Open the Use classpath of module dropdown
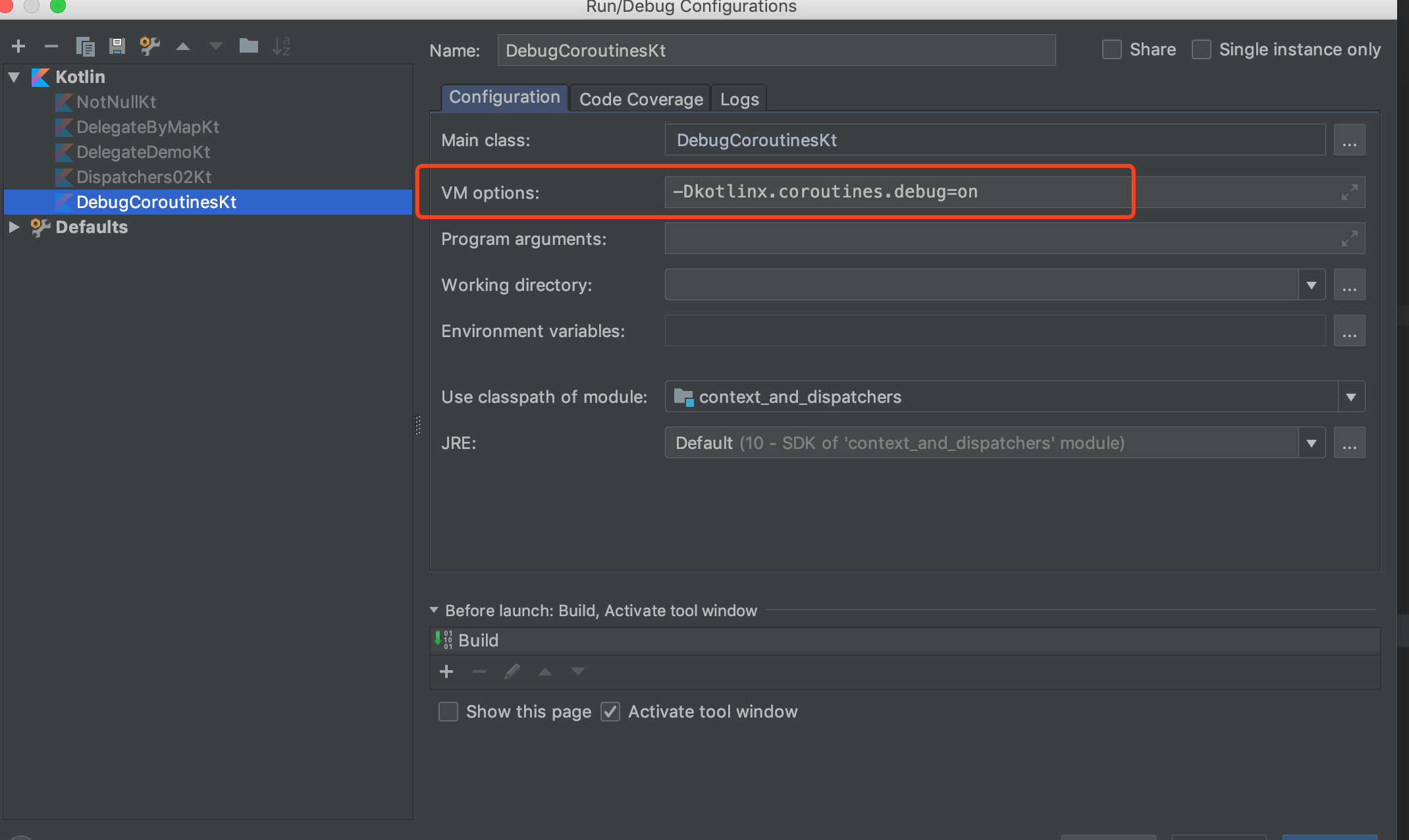The height and width of the screenshot is (840, 1409). point(1351,397)
